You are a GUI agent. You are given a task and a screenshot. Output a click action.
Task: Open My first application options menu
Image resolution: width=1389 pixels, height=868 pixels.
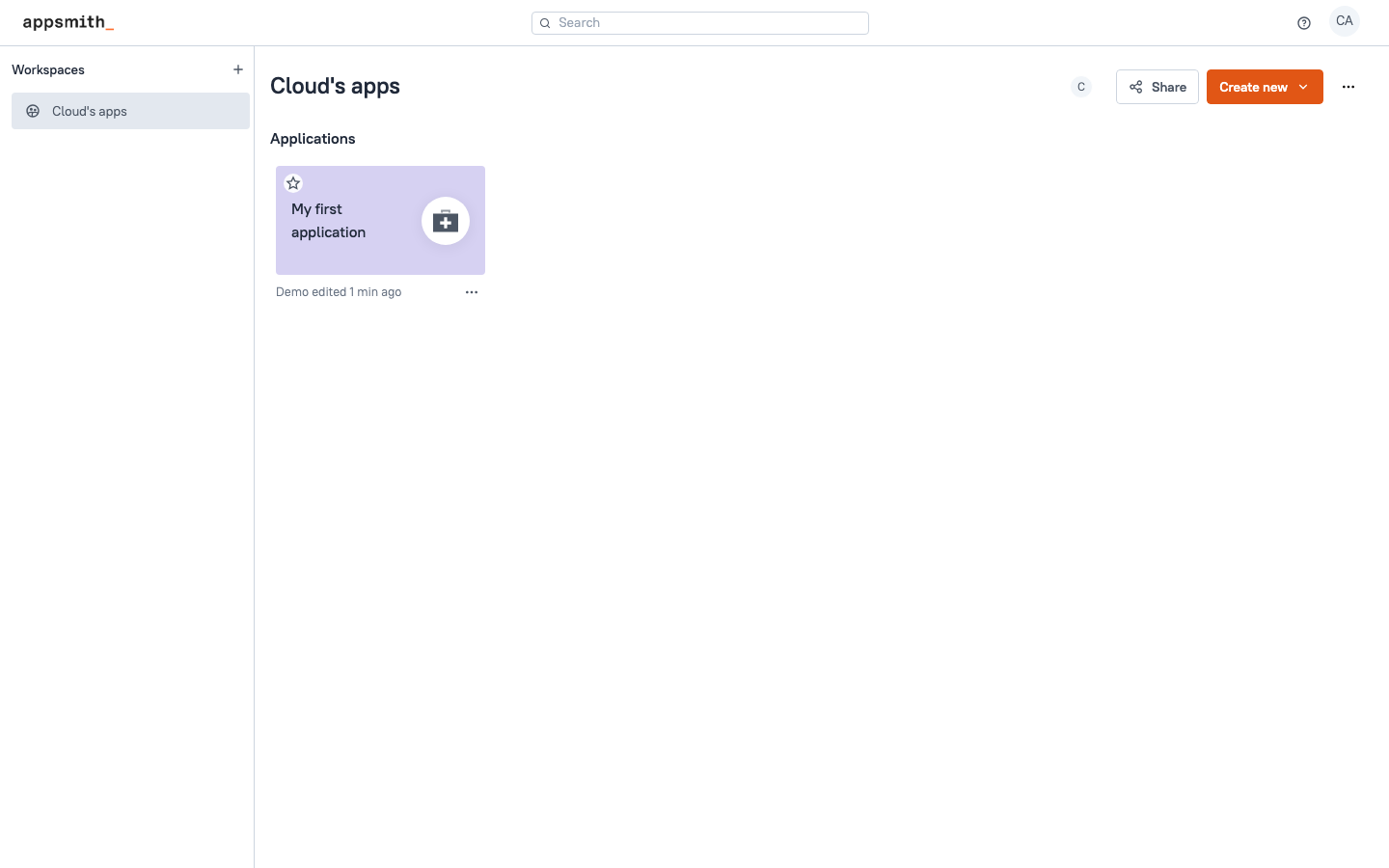472,292
